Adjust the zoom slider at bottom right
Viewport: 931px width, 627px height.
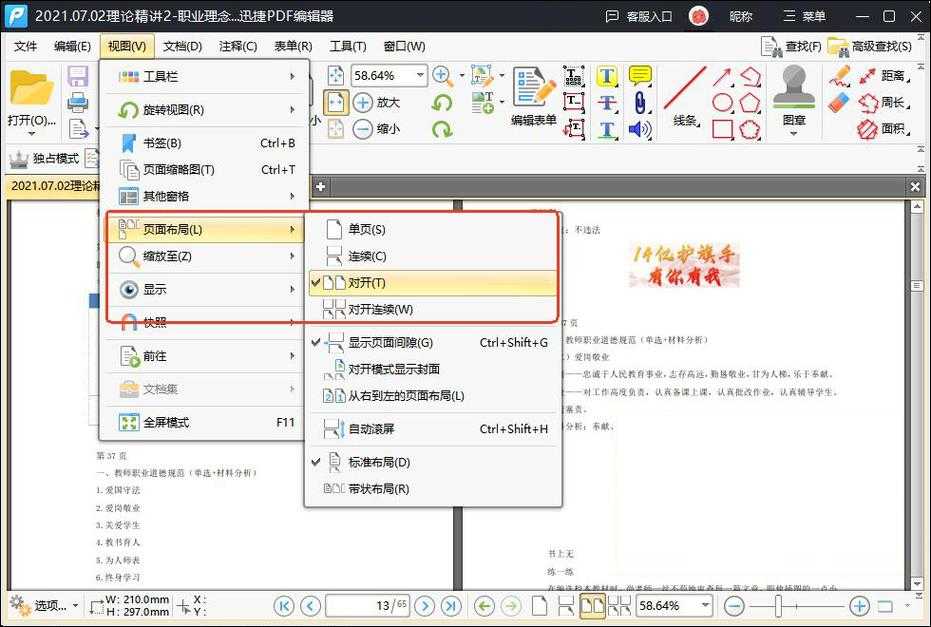(780, 606)
